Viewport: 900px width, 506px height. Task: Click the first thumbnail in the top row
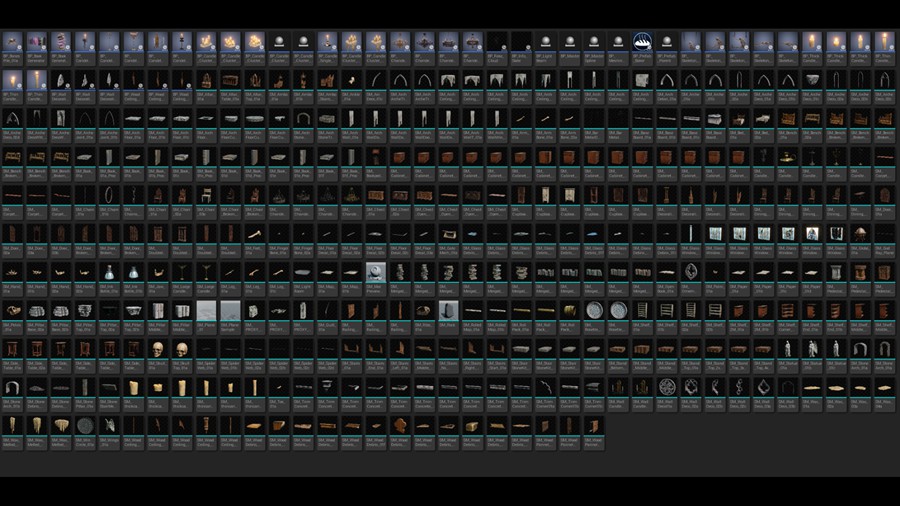pyautogui.click(x=12, y=42)
